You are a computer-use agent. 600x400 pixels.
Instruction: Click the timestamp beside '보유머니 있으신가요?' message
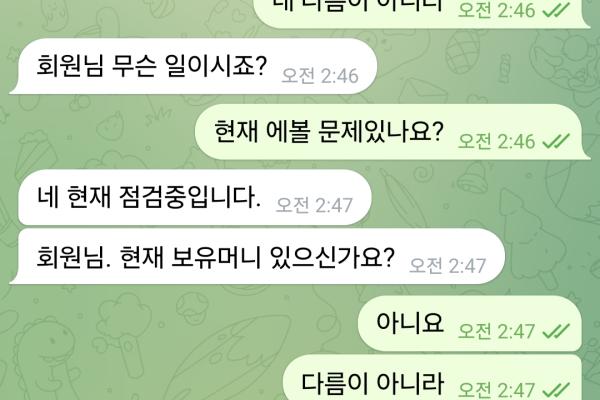(447, 266)
